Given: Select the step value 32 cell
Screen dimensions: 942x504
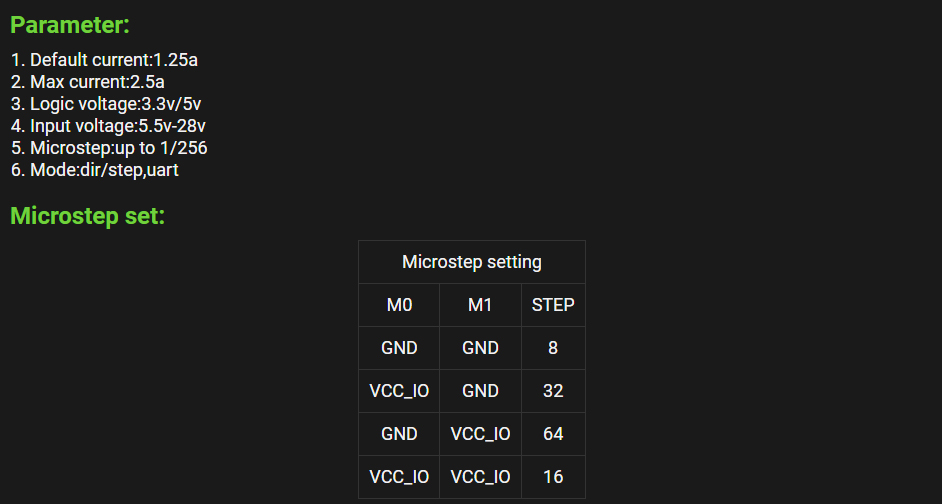Looking at the screenshot, I should click(x=553, y=391).
